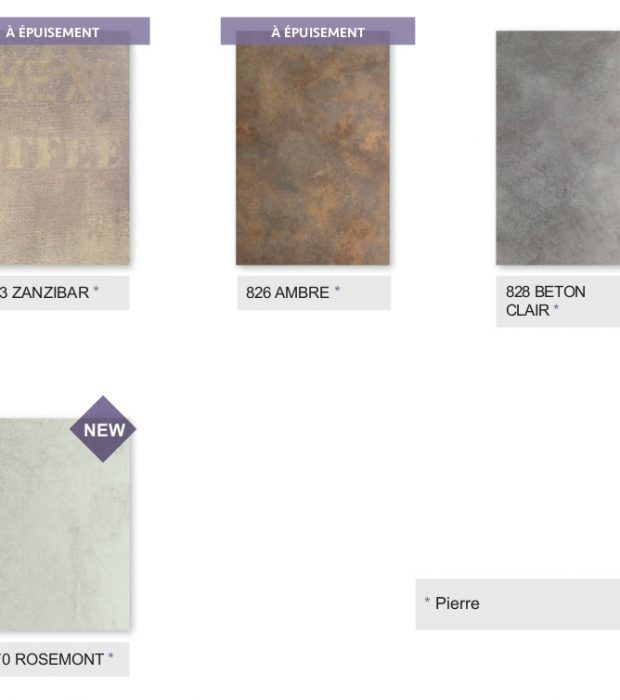Click the asterisk beside ZANZIBAR

click(x=96, y=290)
